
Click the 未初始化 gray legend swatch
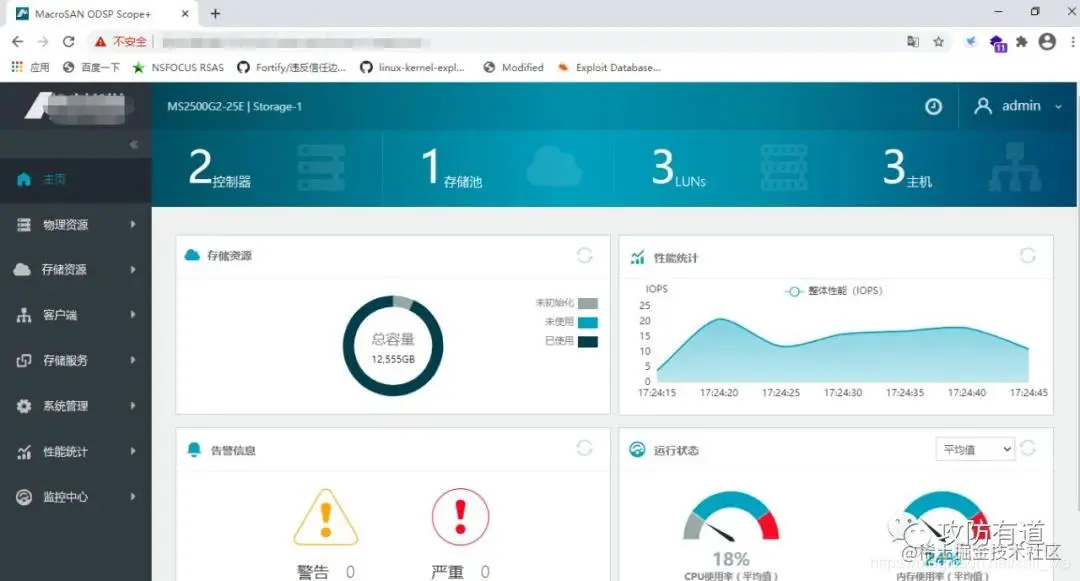588,303
